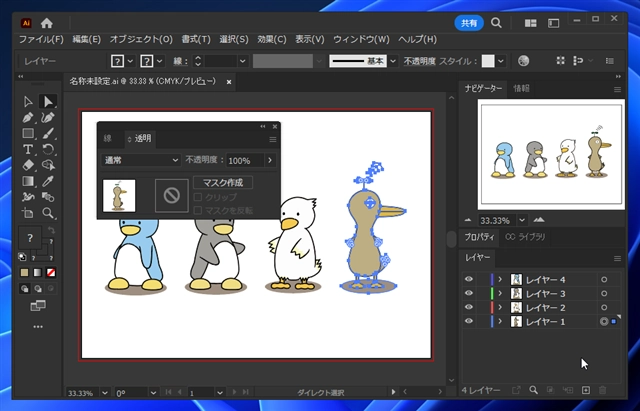Open the workspace switcher icon

click(553, 23)
